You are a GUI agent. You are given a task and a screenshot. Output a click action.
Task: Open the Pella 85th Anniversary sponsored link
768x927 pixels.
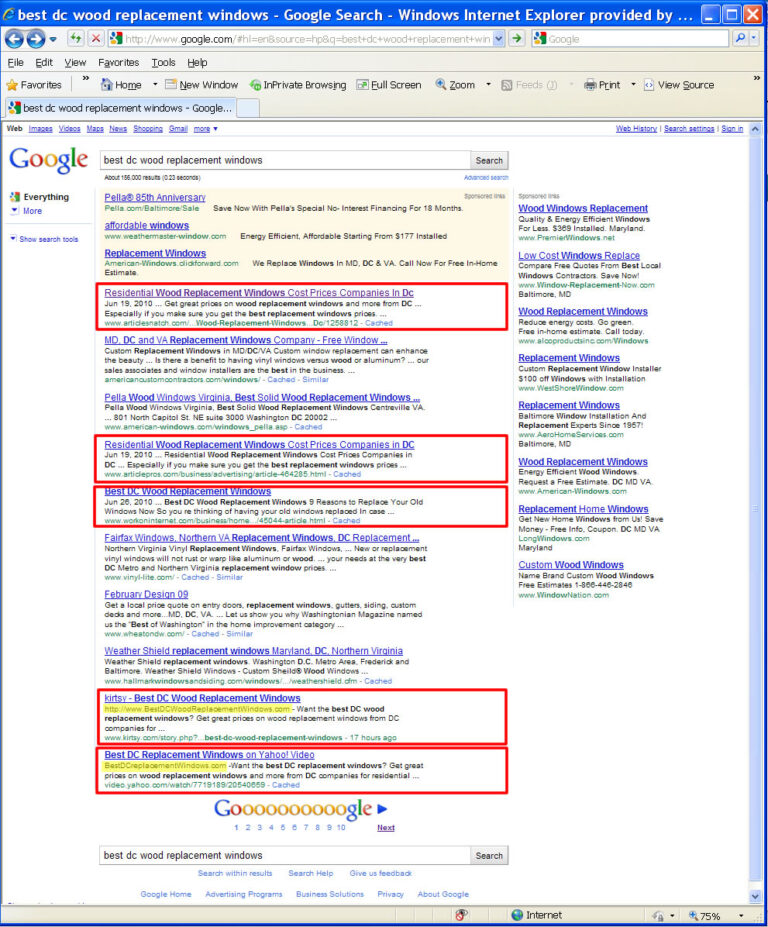coord(155,197)
